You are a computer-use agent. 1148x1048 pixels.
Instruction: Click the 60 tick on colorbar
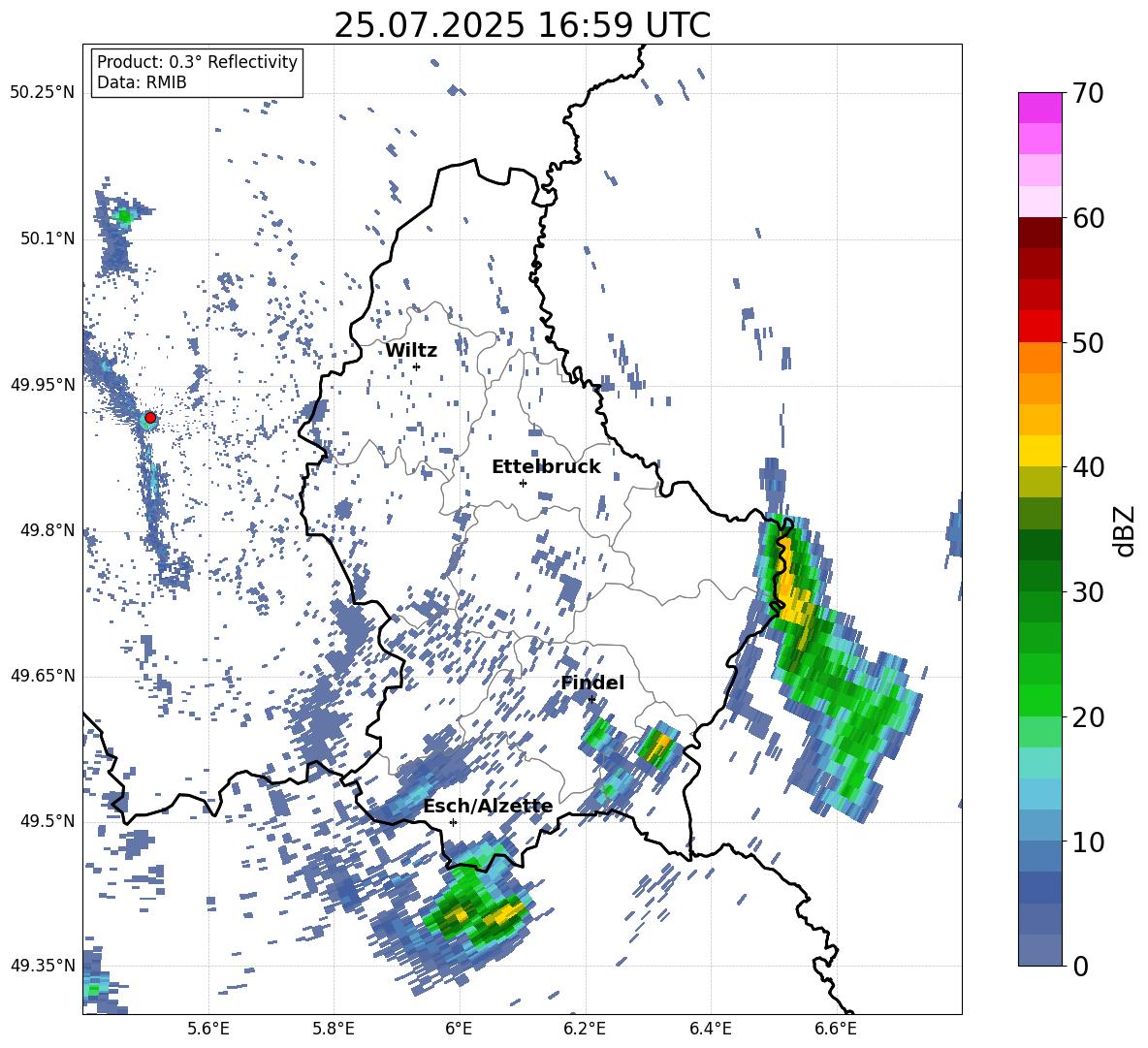point(1087,218)
